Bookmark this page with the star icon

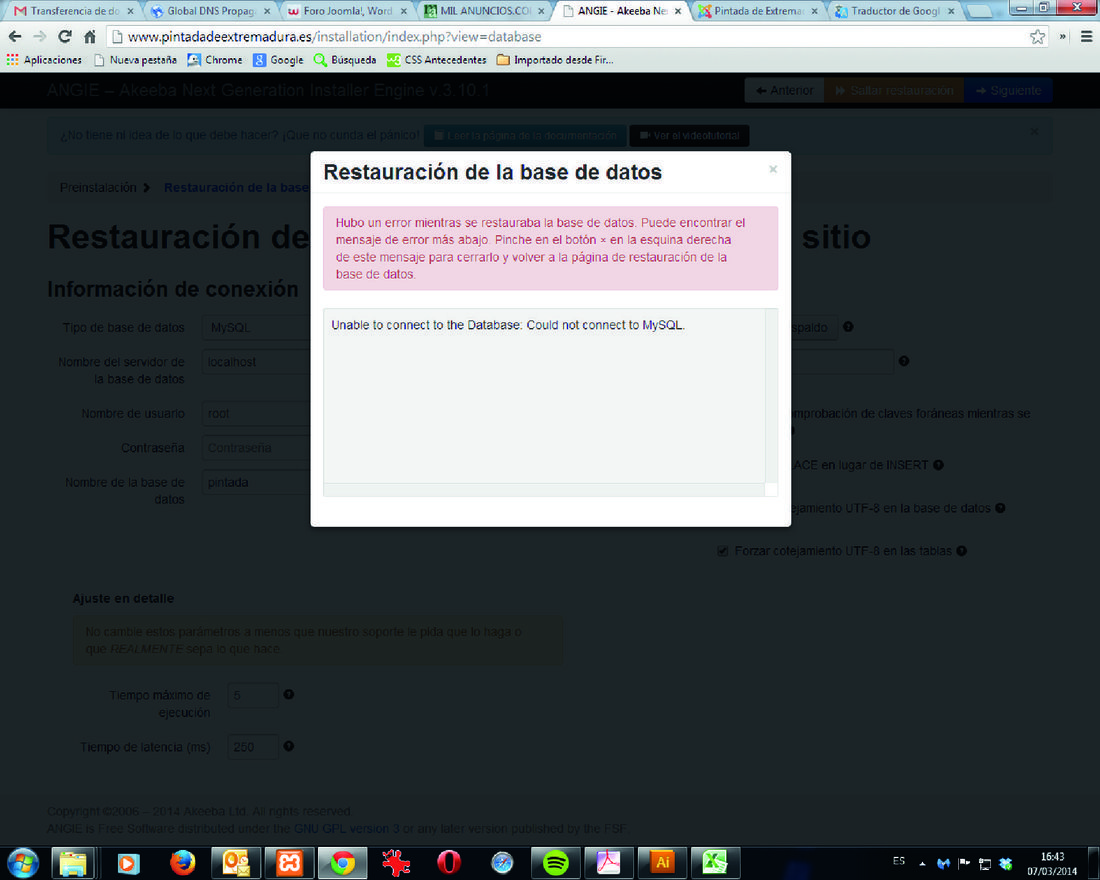click(x=1037, y=36)
